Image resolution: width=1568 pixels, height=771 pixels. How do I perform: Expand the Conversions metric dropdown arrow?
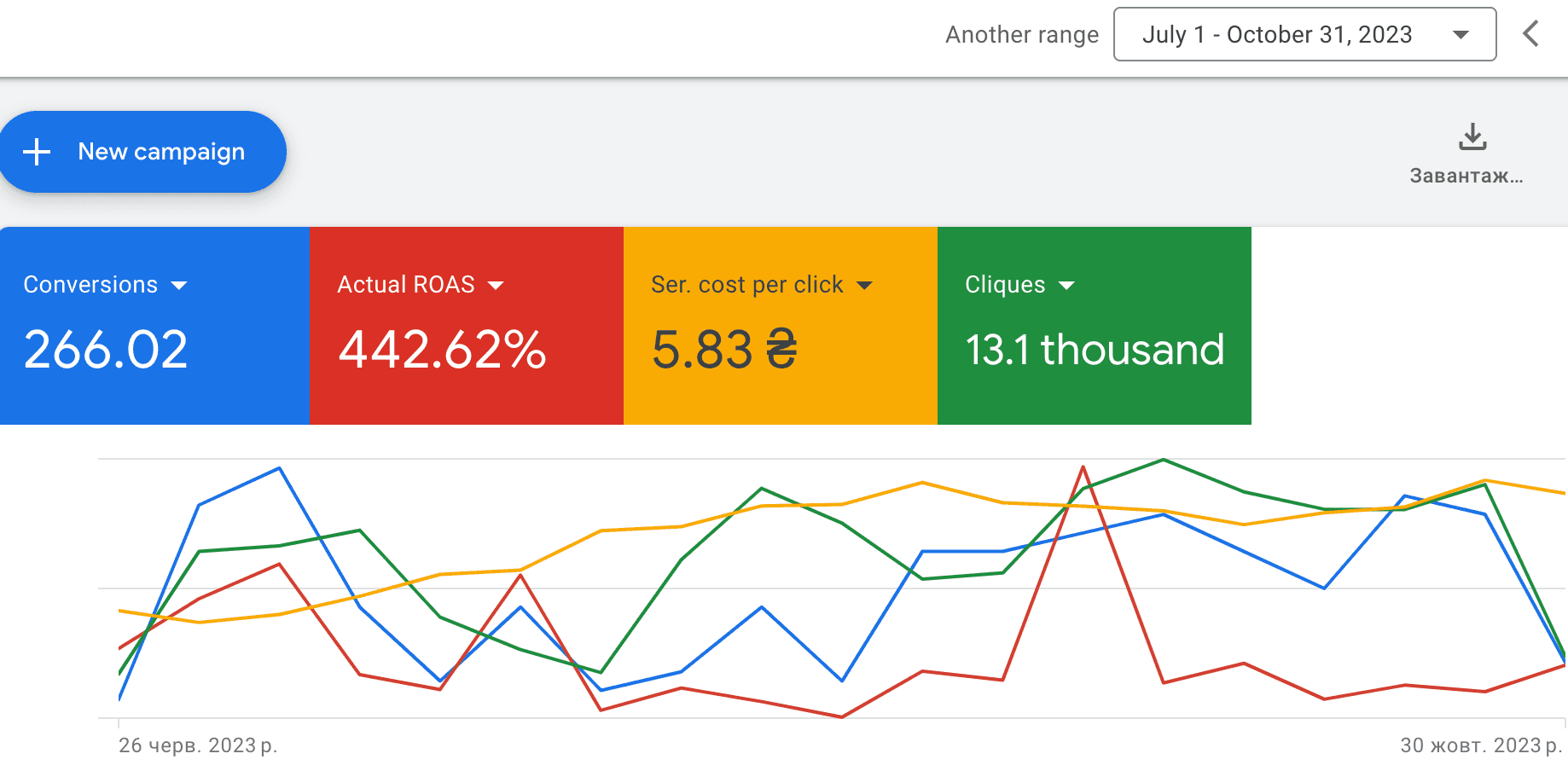coord(179,286)
